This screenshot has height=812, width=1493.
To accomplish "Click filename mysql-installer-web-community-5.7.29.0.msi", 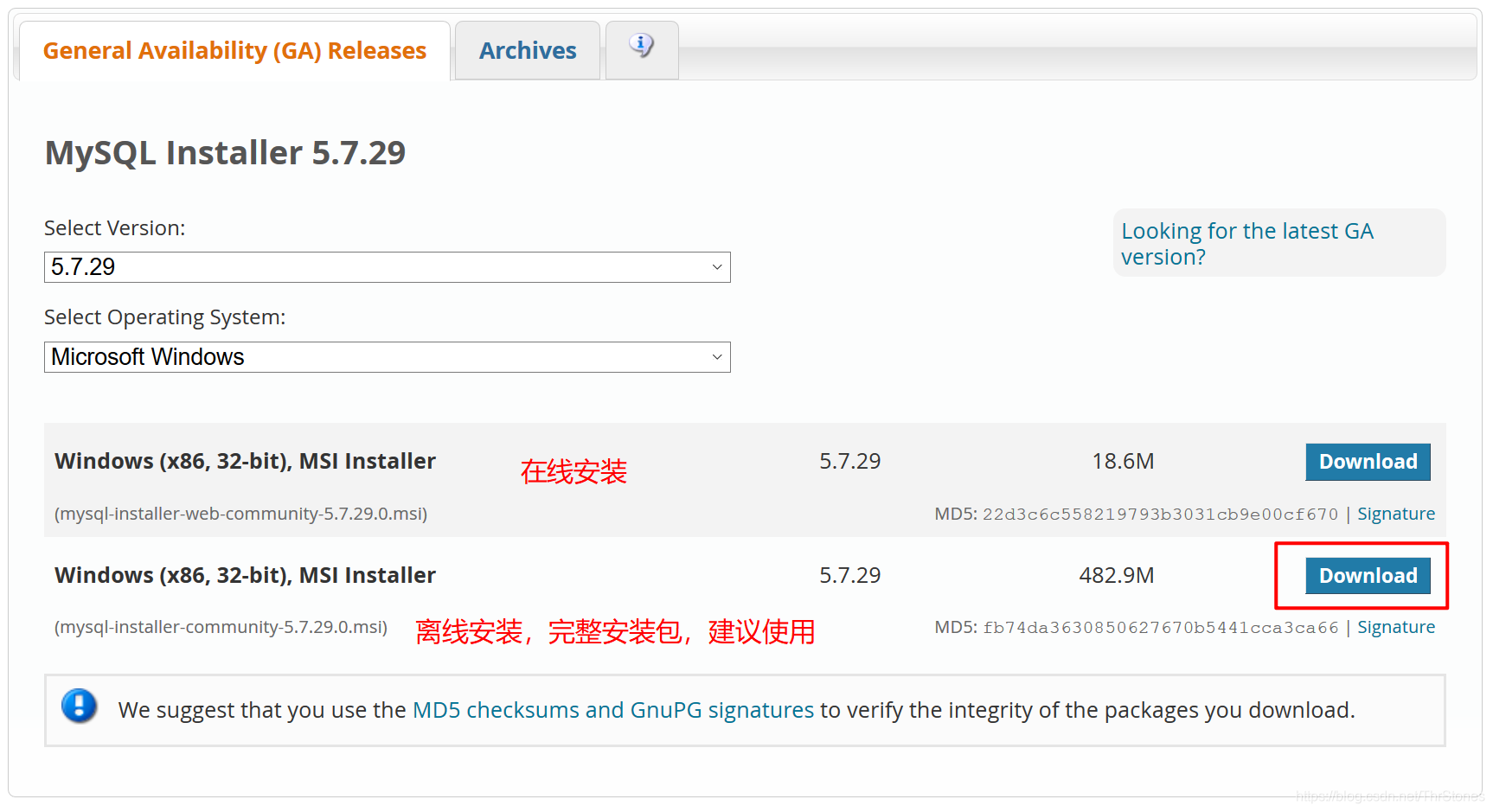I will point(241,514).
